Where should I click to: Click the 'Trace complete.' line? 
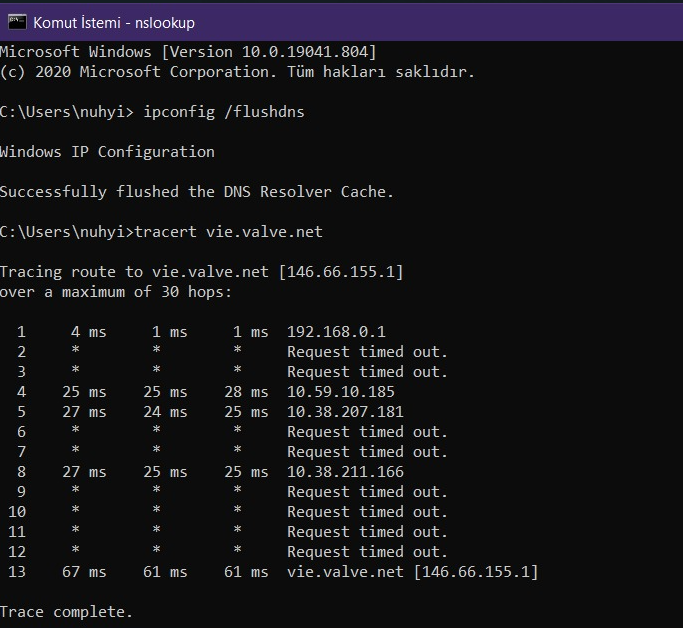[66, 612]
